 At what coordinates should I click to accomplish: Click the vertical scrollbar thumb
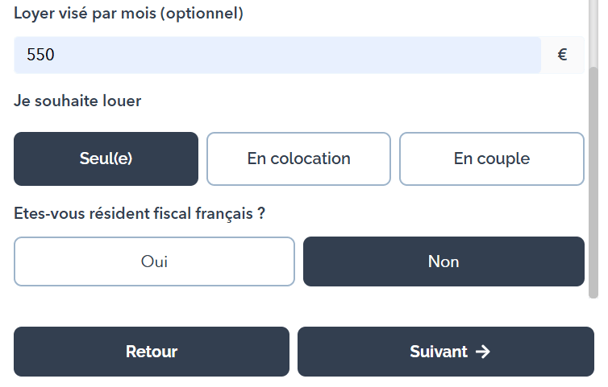pos(593,182)
